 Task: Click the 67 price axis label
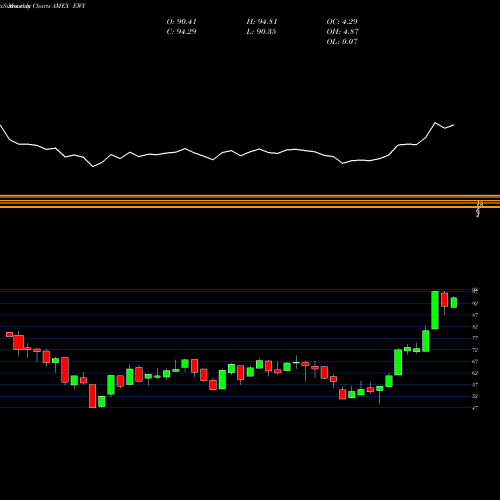(x=475, y=362)
